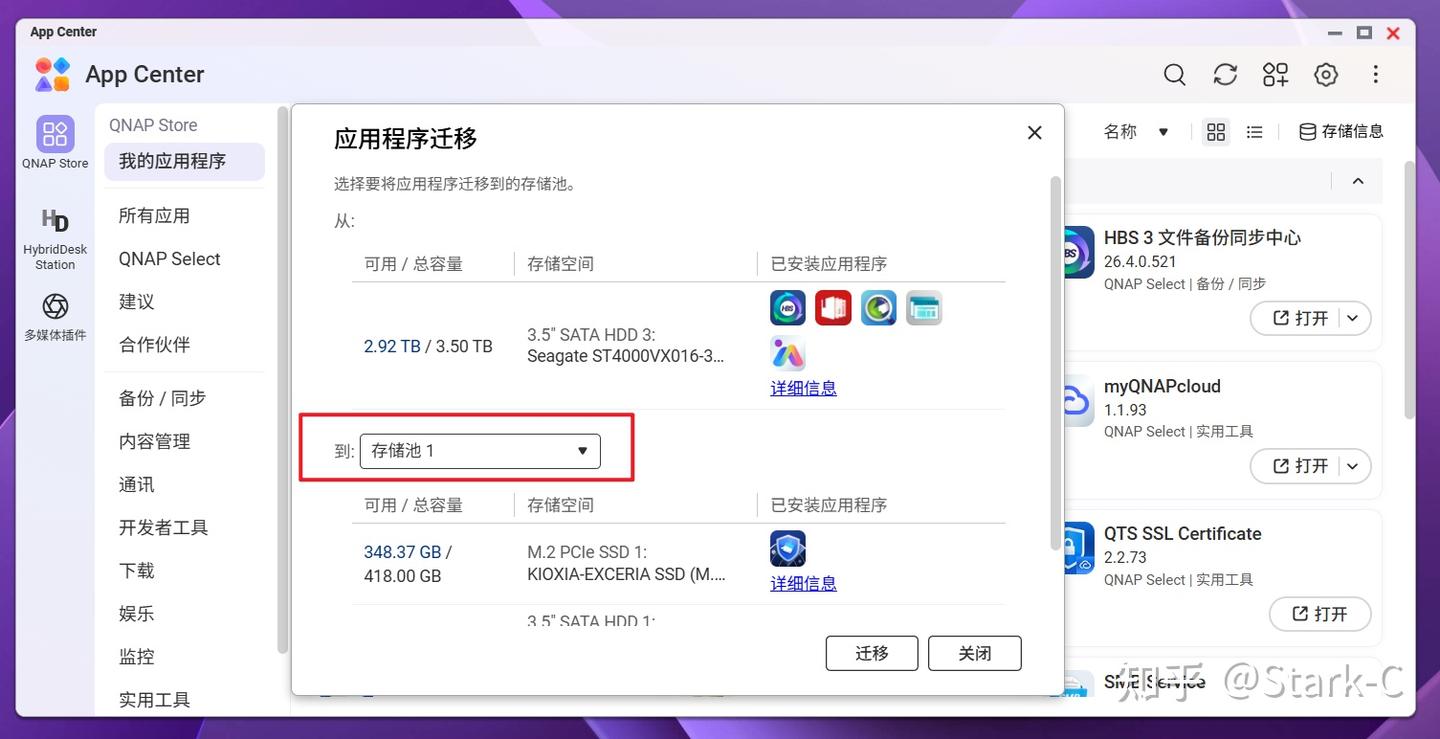Click 打开 button for QTS SSL Certificate

pos(1320,613)
